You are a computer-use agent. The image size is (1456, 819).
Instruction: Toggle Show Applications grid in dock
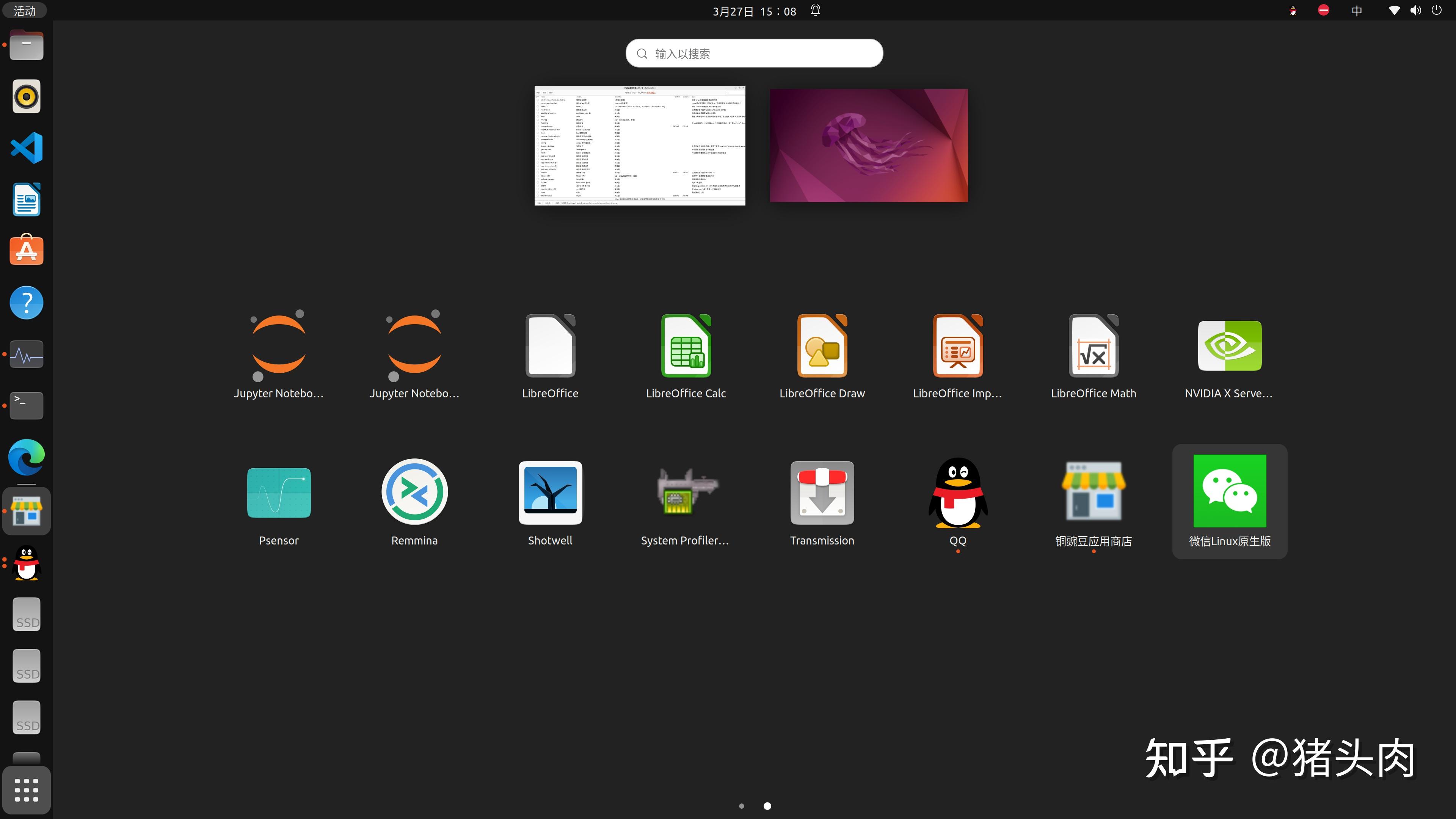tap(26, 789)
